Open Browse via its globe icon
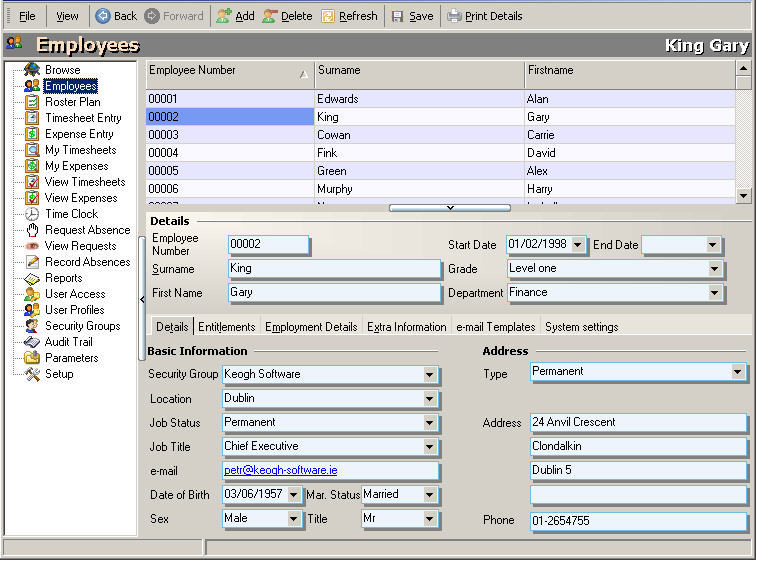757x561 pixels. coord(32,70)
